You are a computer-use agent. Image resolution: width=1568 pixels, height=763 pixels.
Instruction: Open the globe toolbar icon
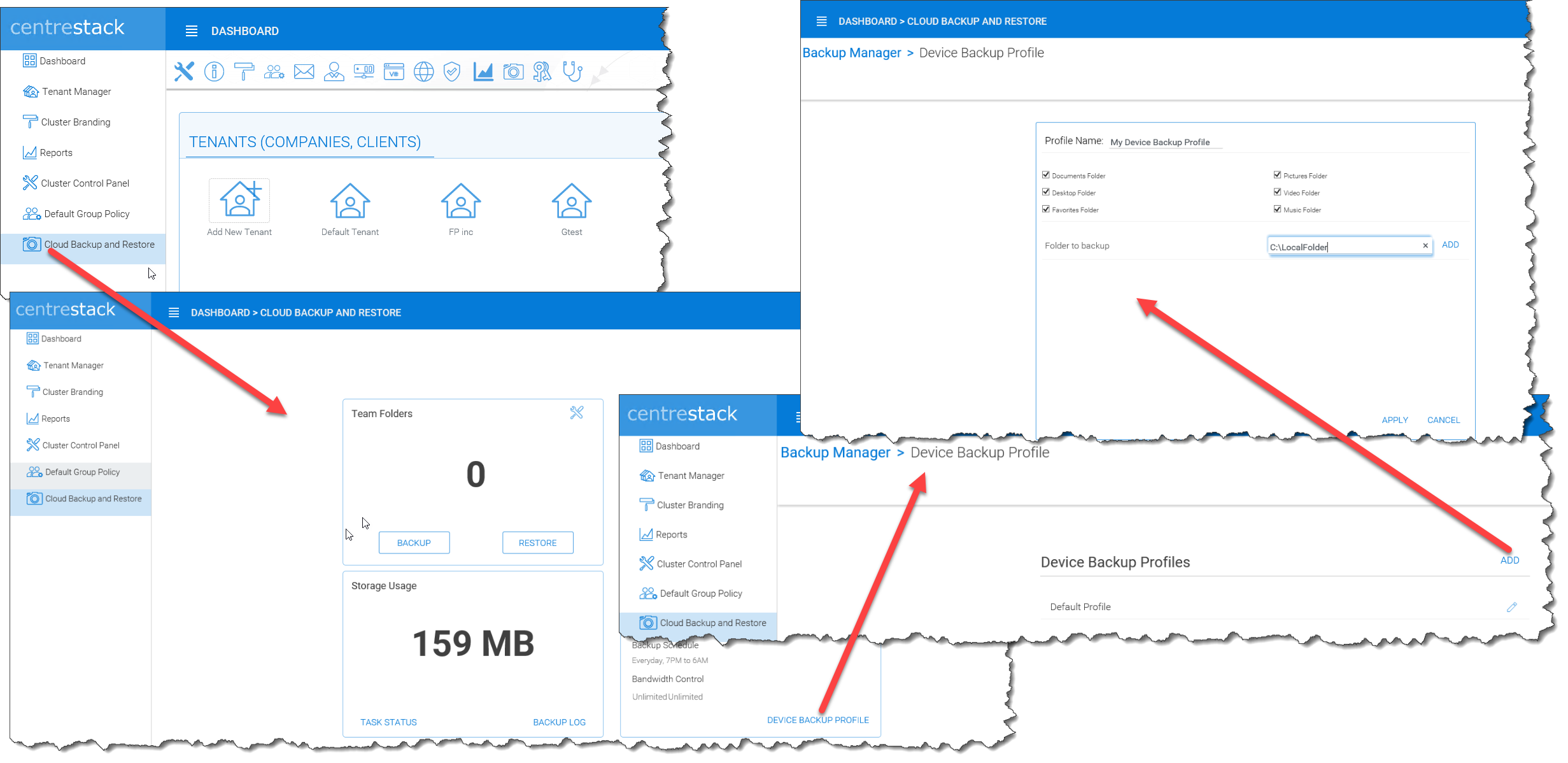click(x=423, y=71)
